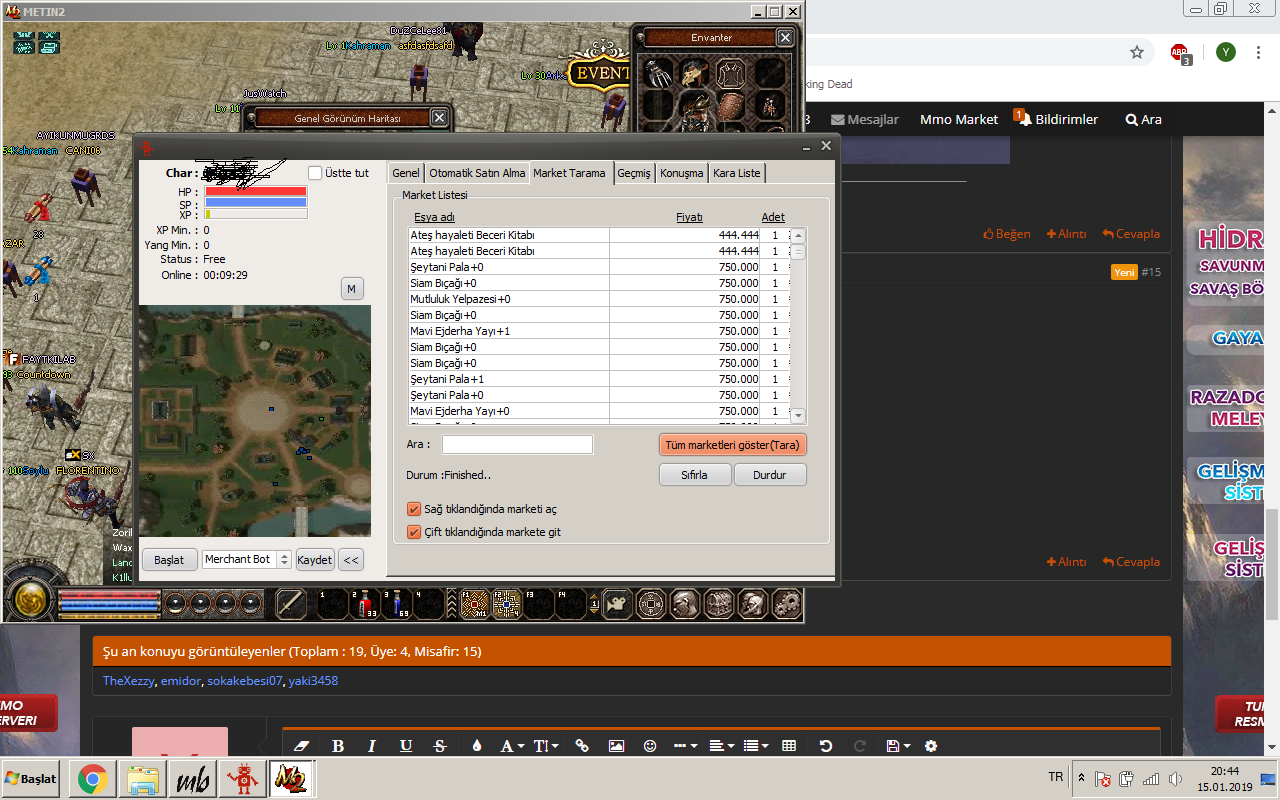Show hidden system tray icons
The width and height of the screenshot is (1280, 800).
[x=1081, y=778]
